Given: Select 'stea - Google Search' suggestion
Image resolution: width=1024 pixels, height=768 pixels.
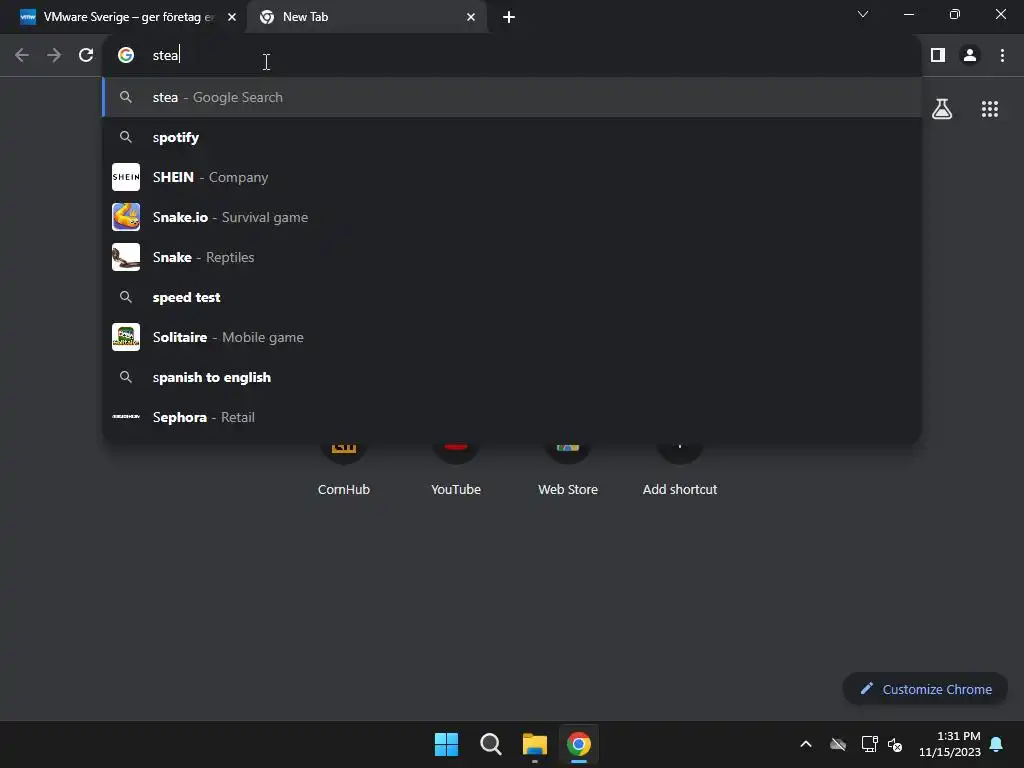Looking at the screenshot, I should (x=512, y=97).
